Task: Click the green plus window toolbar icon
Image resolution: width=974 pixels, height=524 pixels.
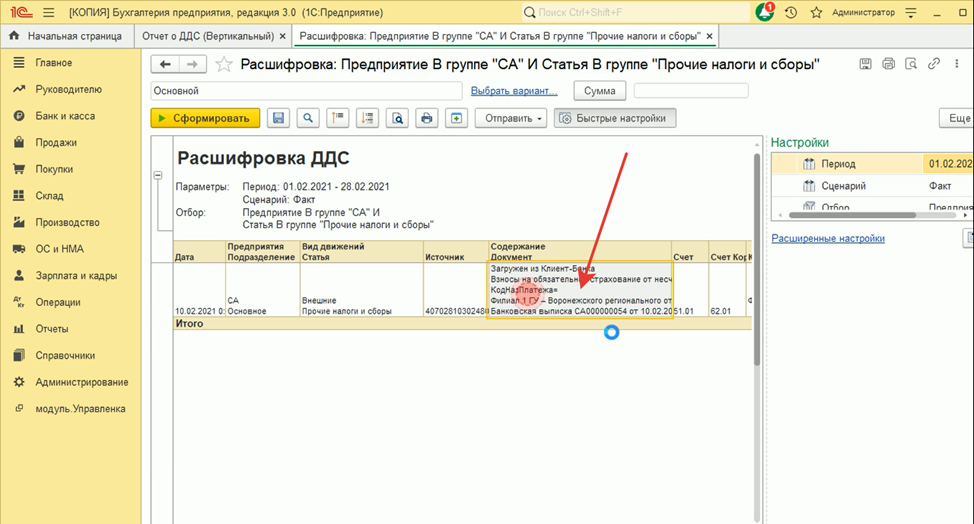Action: point(457,118)
